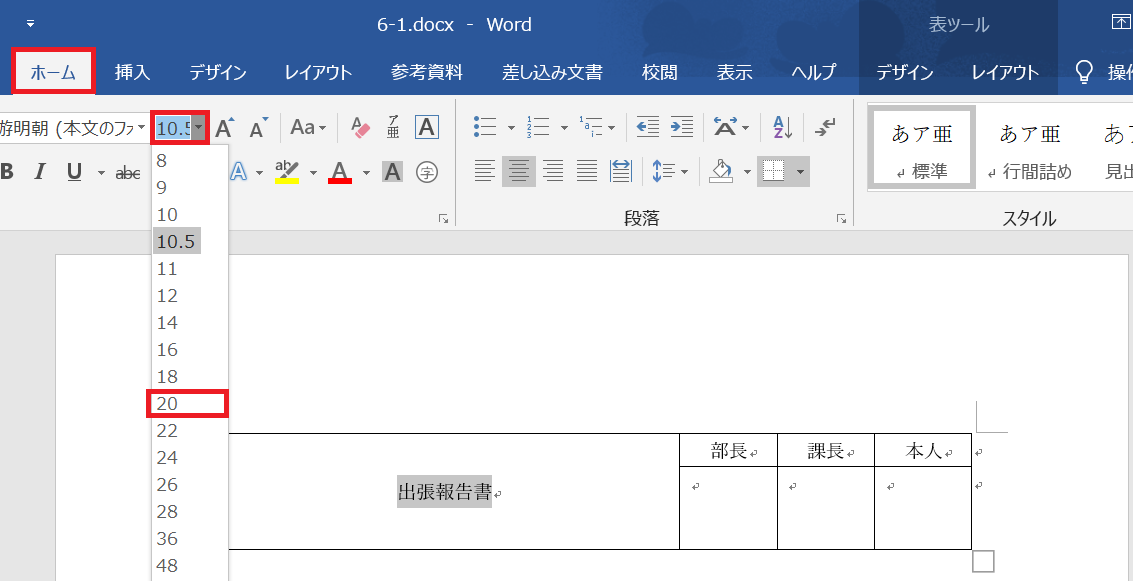The width and height of the screenshot is (1133, 581).
Task: Click the Clear All Formatting eraser icon
Action: coord(361,128)
